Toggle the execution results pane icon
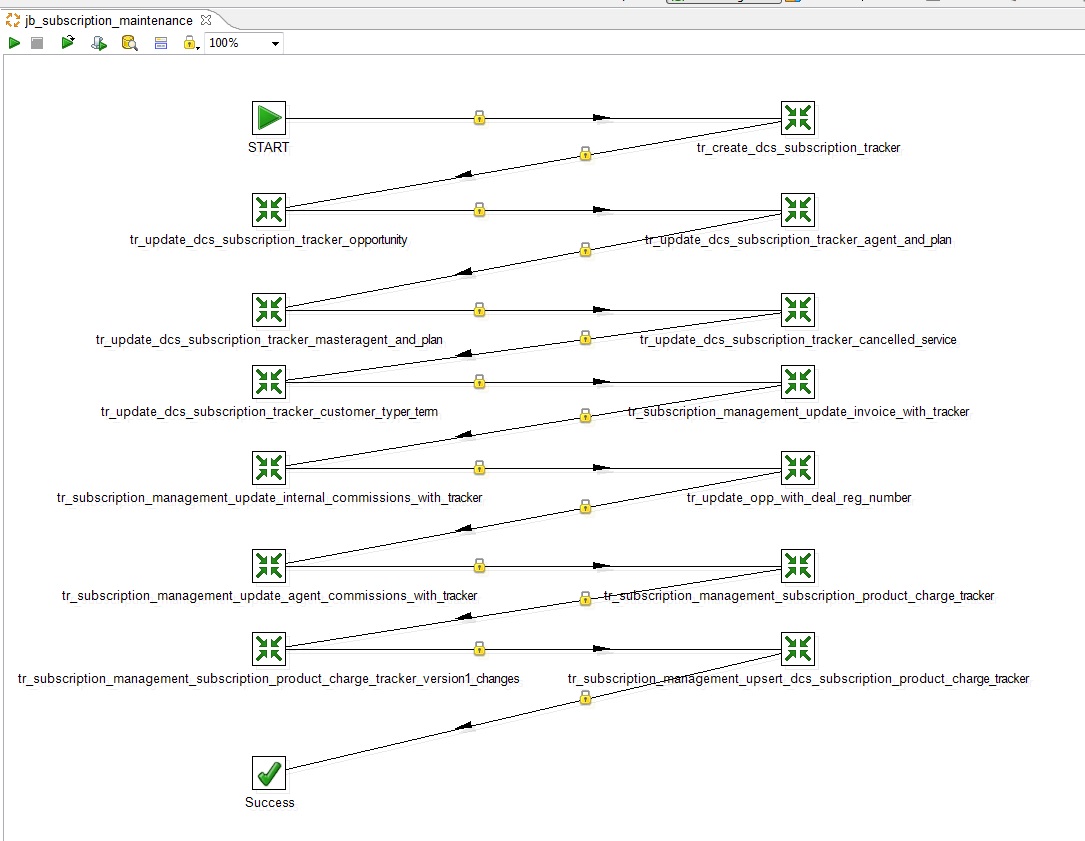Viewport: 1085px width, 841px height. click(160, 43)
